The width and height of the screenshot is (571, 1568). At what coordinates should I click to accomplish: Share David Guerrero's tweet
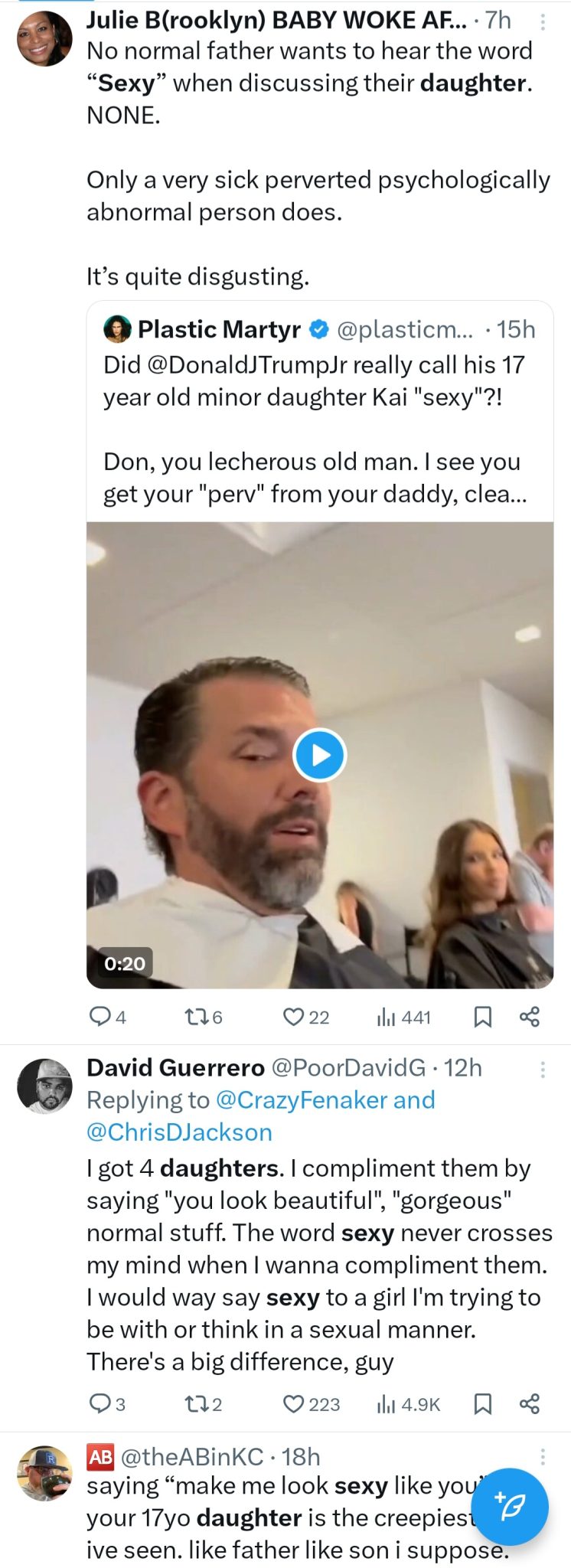530,1403
